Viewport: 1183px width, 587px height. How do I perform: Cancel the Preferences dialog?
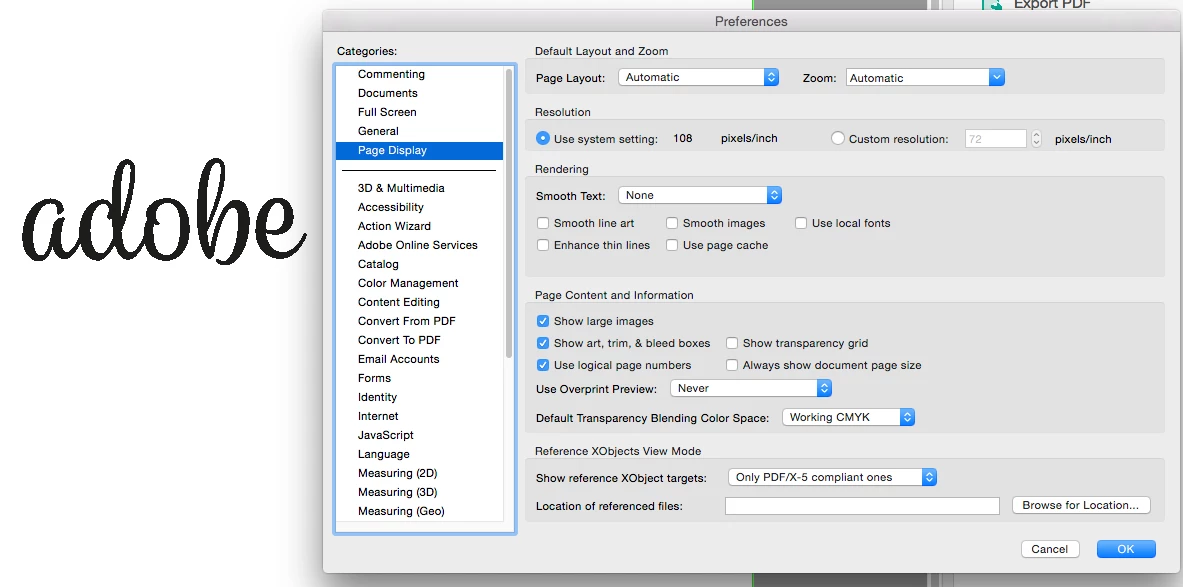[1049, 549]
